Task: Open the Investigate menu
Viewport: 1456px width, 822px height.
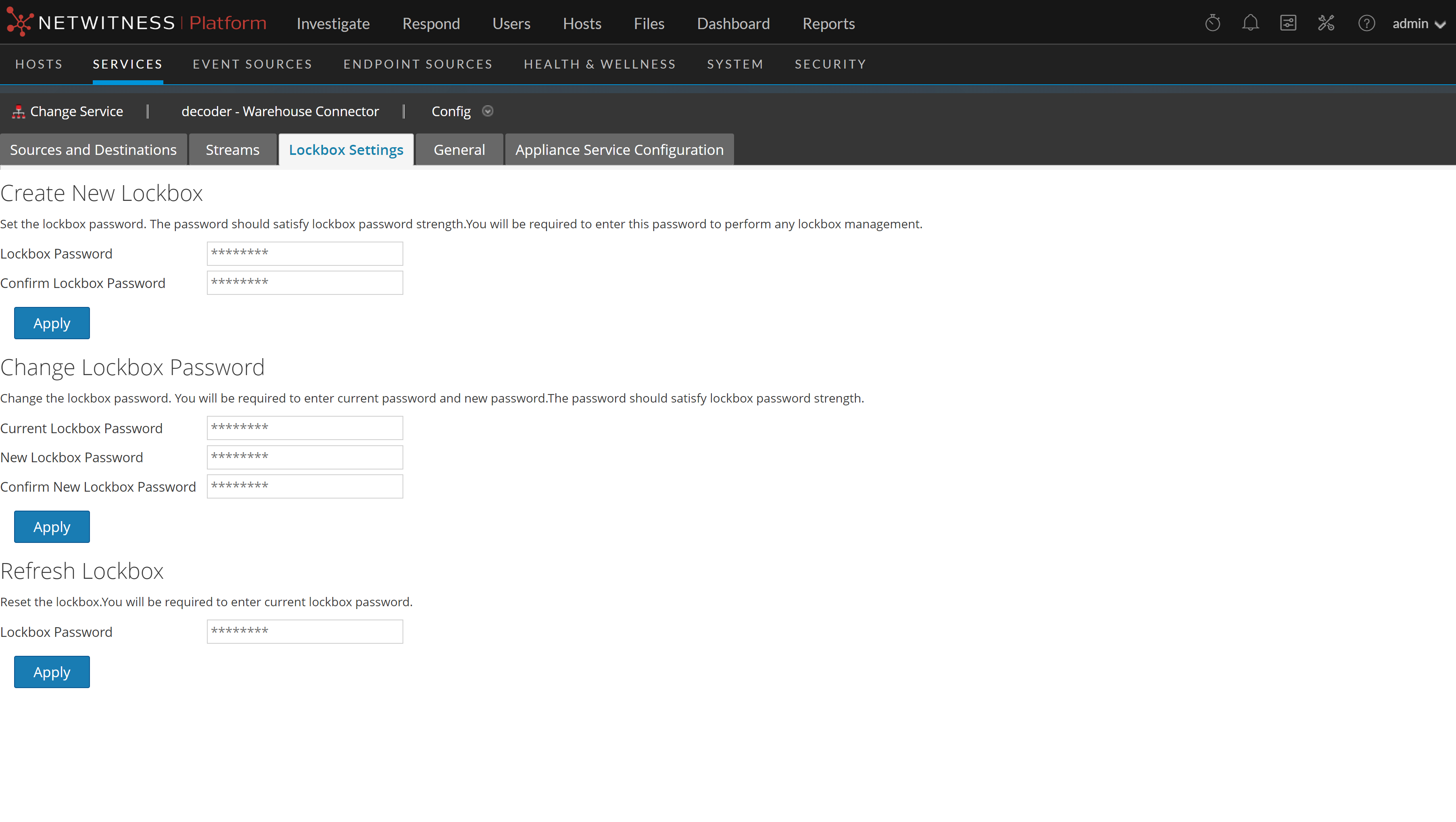Action: [333, 24]
